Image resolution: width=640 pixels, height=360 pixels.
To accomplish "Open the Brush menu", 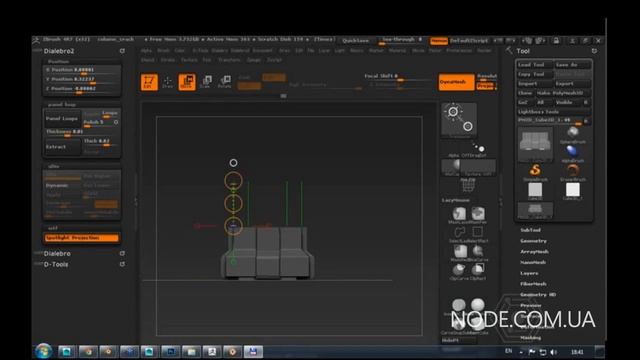I will [163, 51].
